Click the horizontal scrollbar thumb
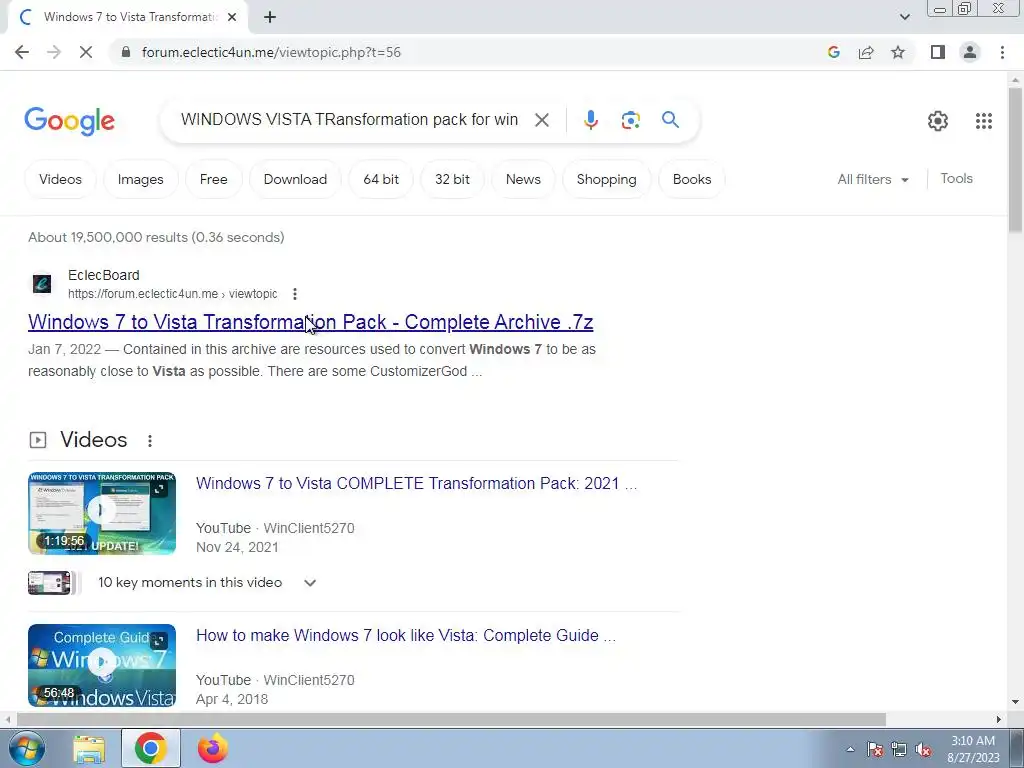The height and width of the screenshot is (768, 1024). tap(451, 719)
